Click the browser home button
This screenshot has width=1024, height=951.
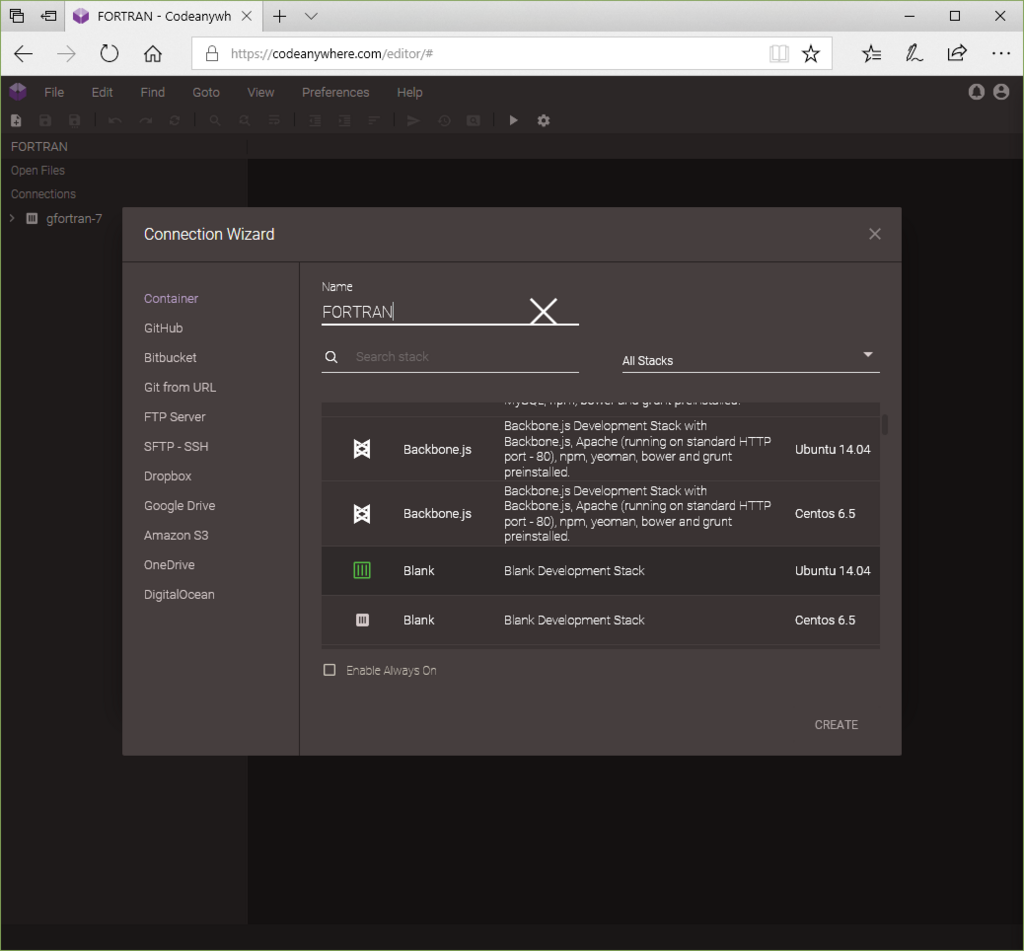(x=153, y=54)
